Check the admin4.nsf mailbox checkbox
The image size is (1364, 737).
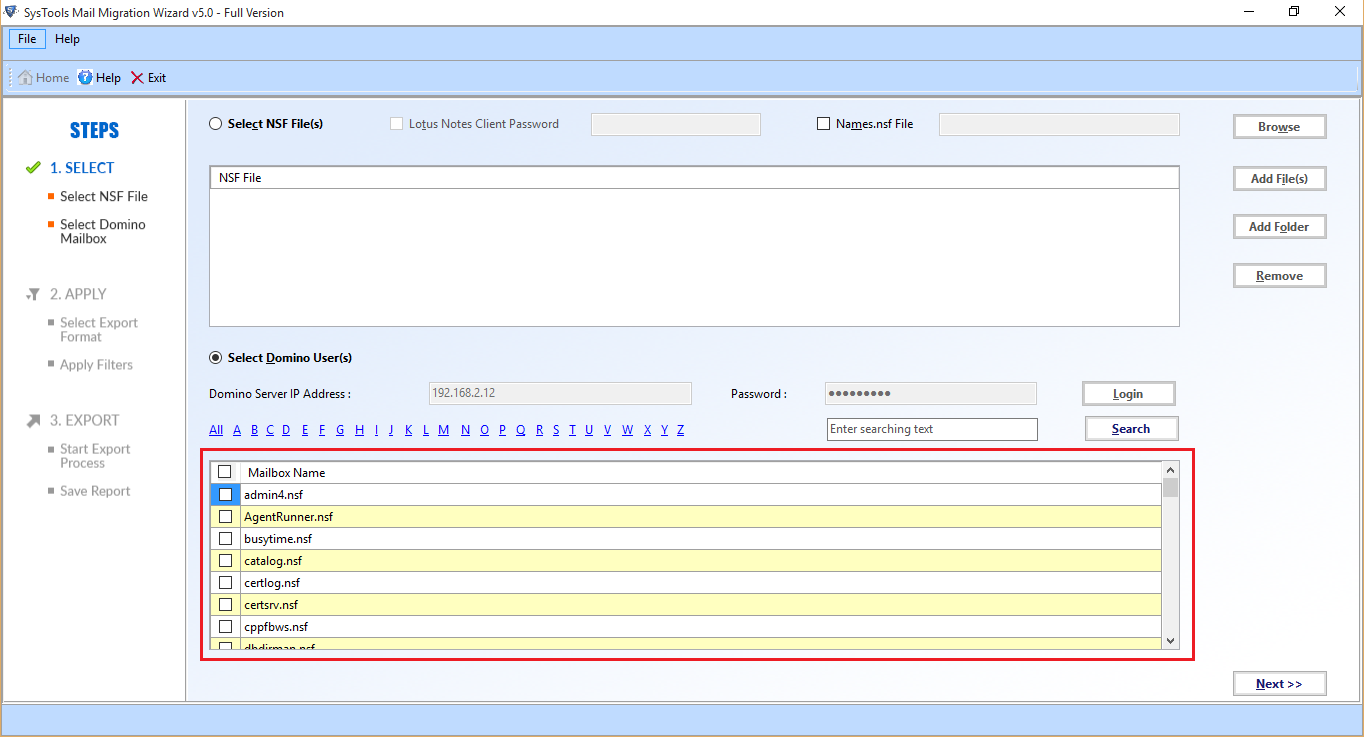[x=225, y=494]
